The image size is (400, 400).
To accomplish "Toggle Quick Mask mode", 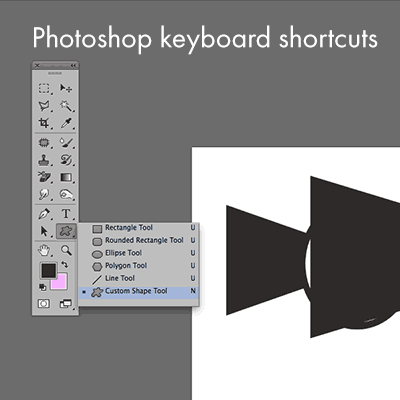I will (44, 304).
